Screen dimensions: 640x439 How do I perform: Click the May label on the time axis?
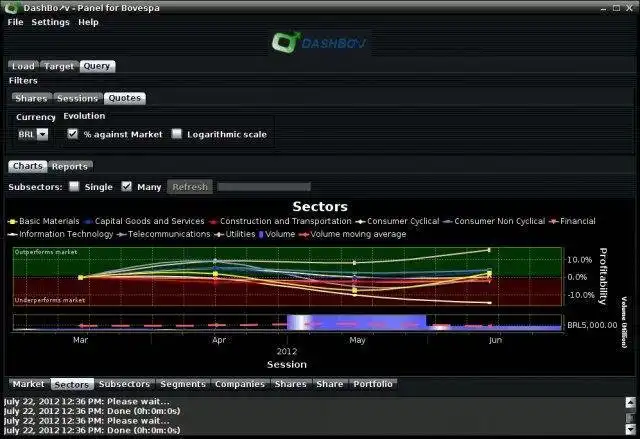tap(357, 340)
